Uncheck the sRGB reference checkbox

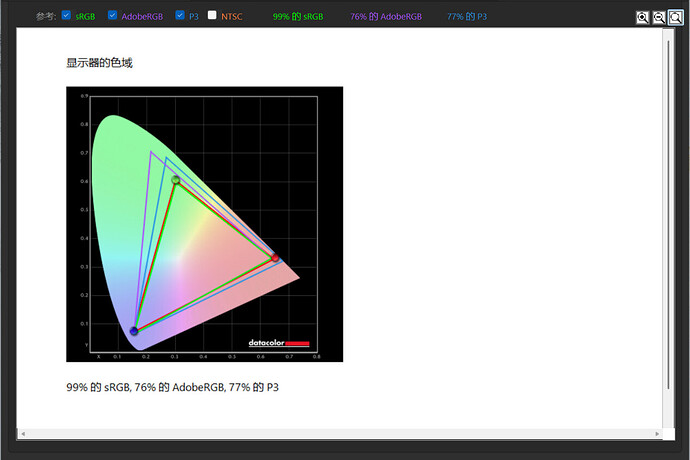(66, 15)
